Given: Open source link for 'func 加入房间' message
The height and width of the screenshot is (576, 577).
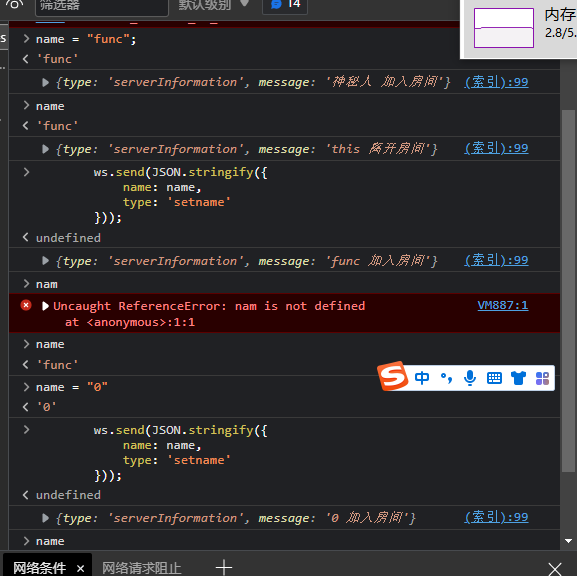Looking at the screenshot, I should pos(496,260).
